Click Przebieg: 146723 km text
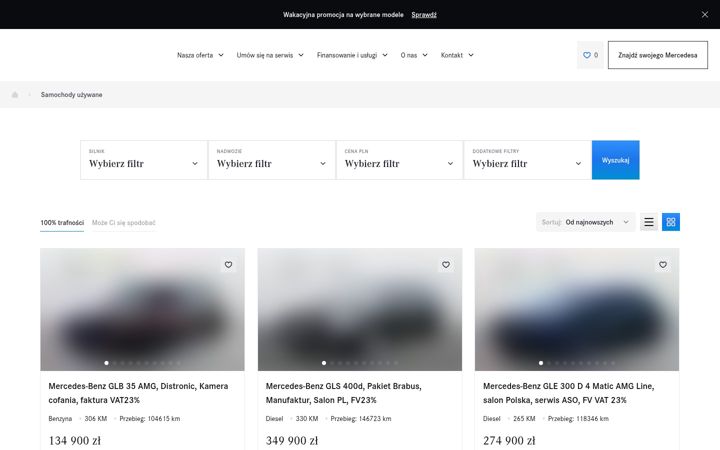 [361, 419]
